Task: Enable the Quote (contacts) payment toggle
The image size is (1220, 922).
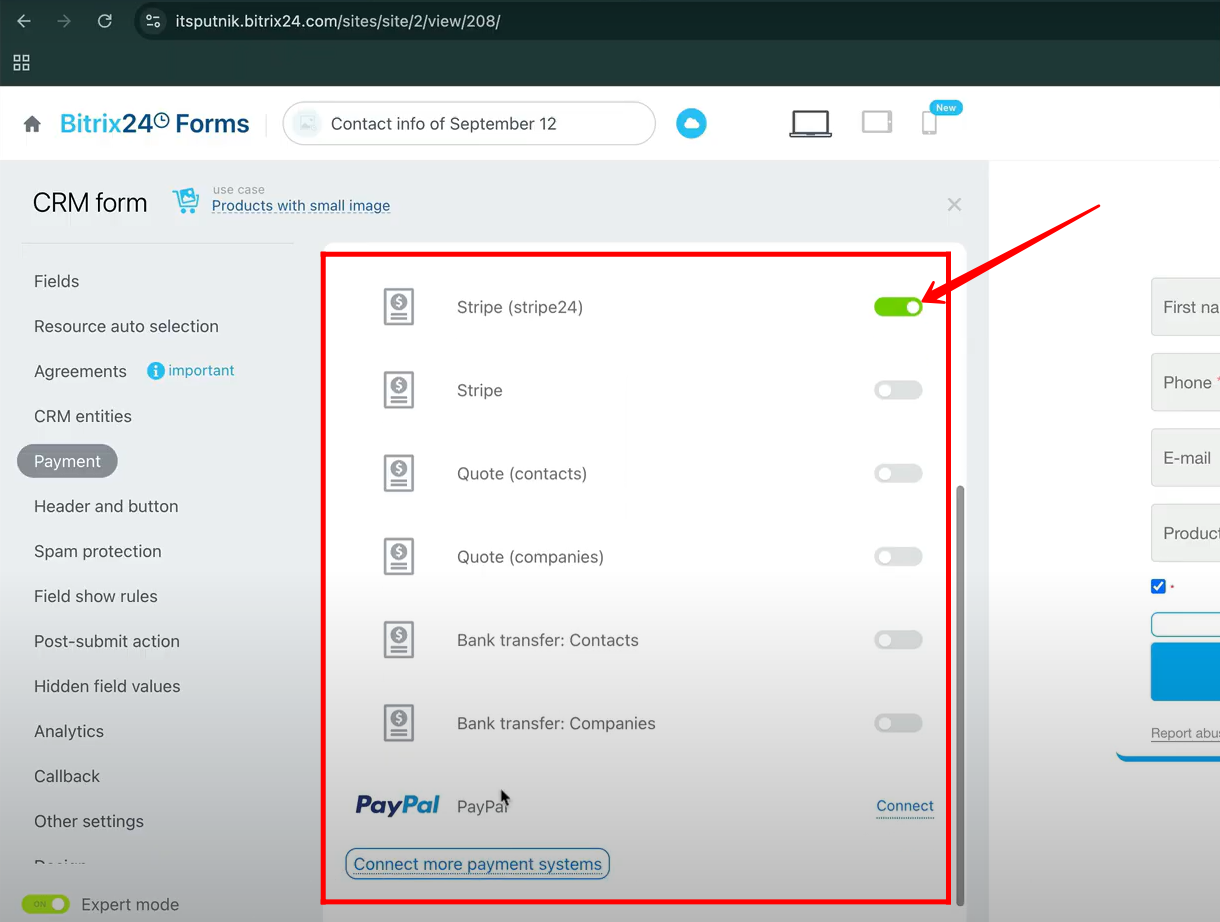Action: (x=897, y=474)
